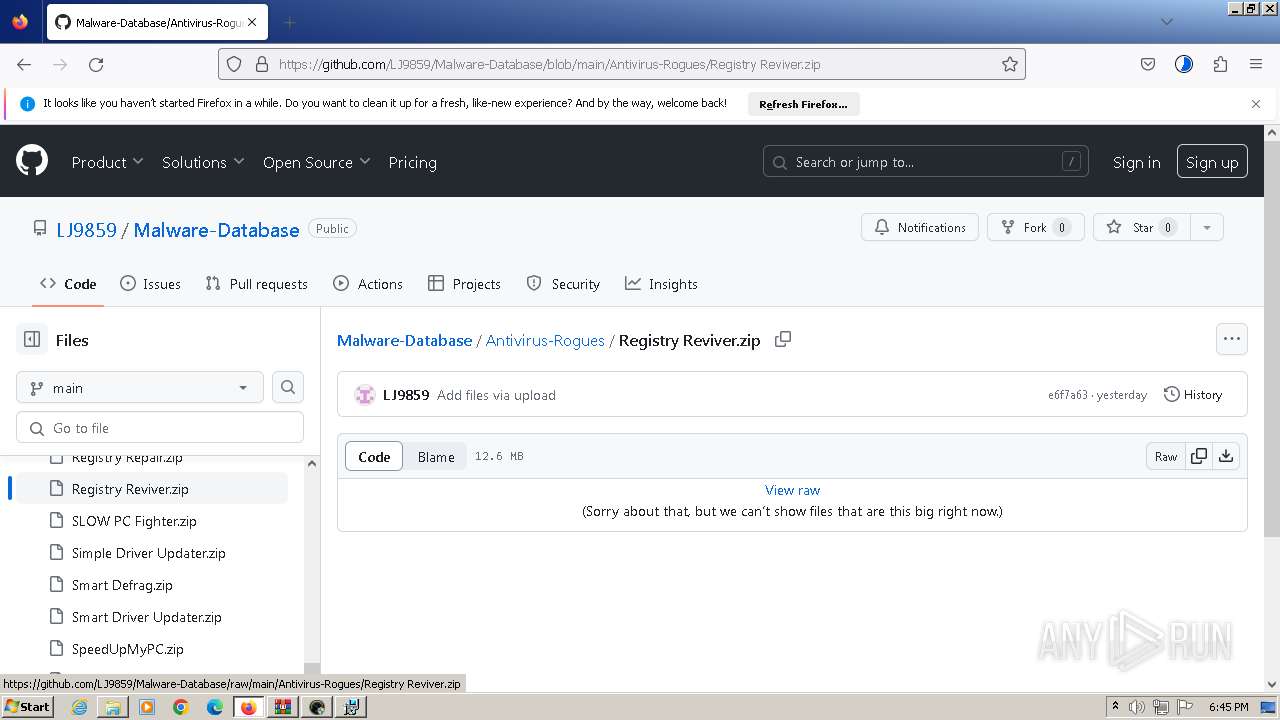The height and width of the screenshot is (720, 1280).
Task: Switch to Blame view
Action: pos(436,456)
